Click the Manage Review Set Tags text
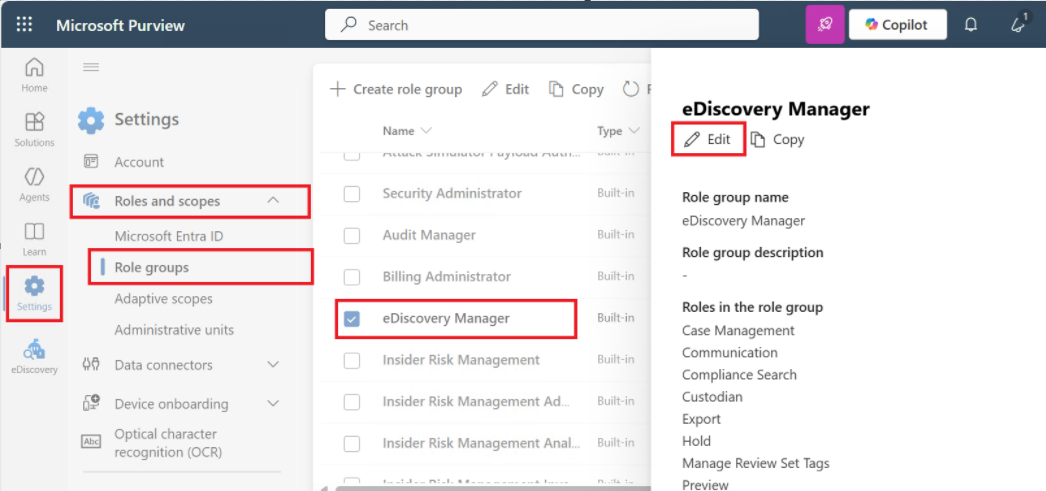 [x=755, y=462]
